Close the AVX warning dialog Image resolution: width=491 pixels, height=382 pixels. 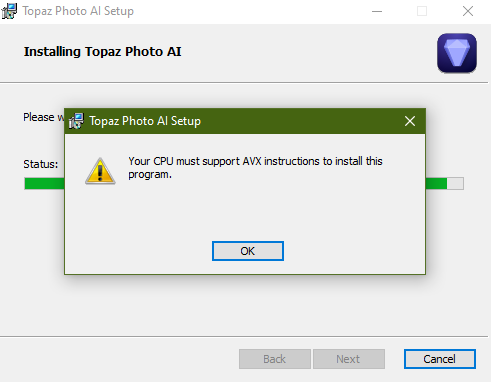point(410,121)
